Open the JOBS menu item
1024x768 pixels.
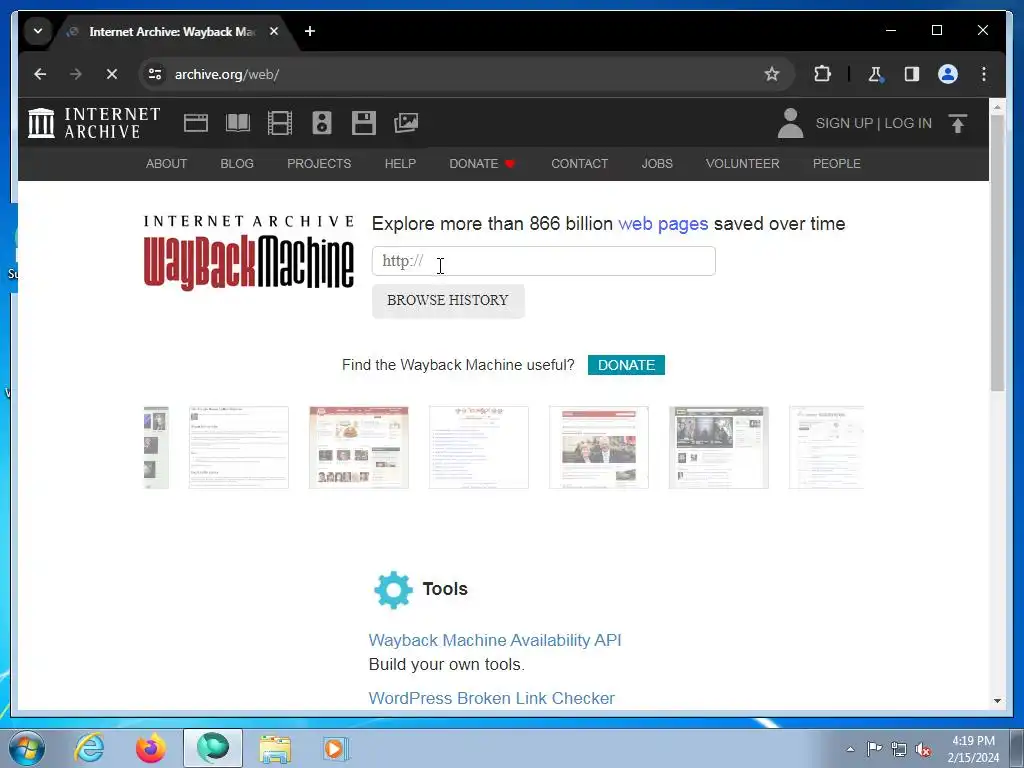point(657,164)
